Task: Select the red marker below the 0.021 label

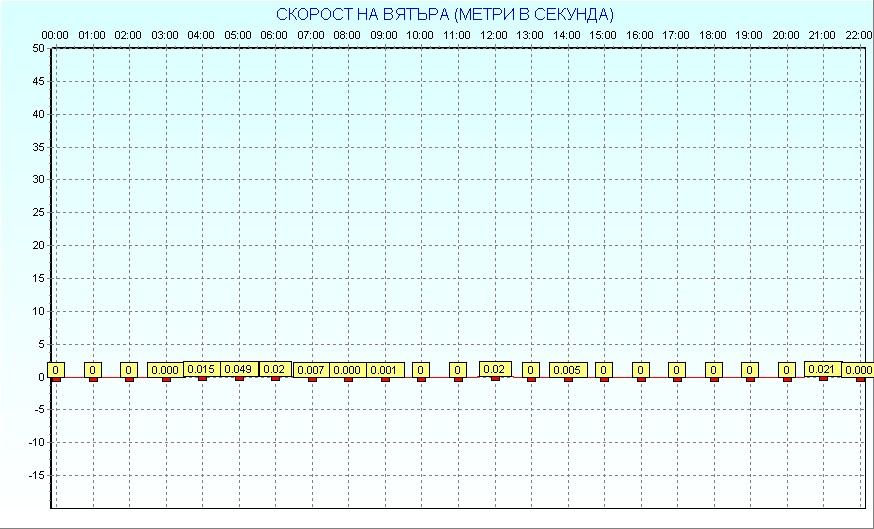Action: (x=823, y=378)
